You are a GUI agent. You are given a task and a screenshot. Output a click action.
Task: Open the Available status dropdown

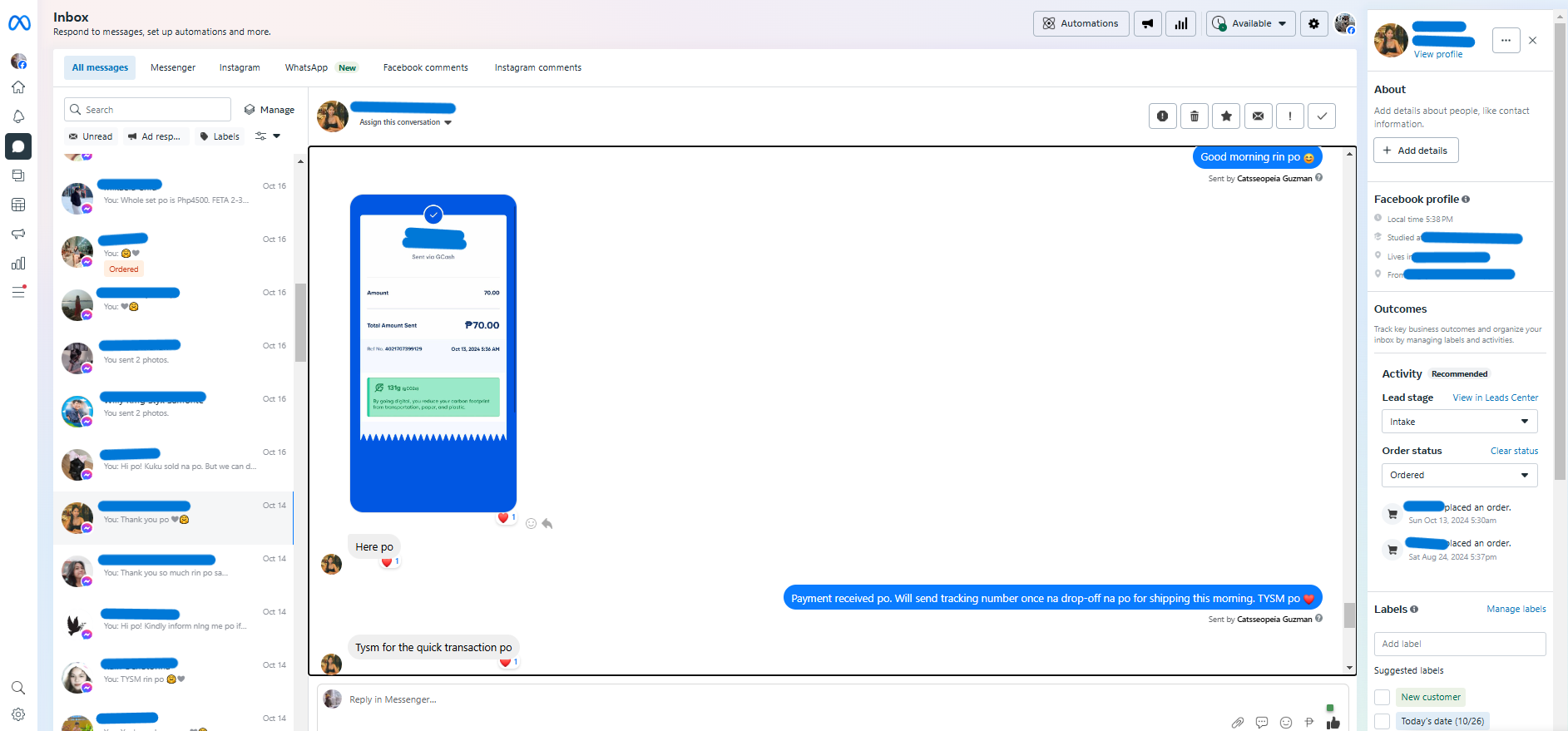point(1249,23)
